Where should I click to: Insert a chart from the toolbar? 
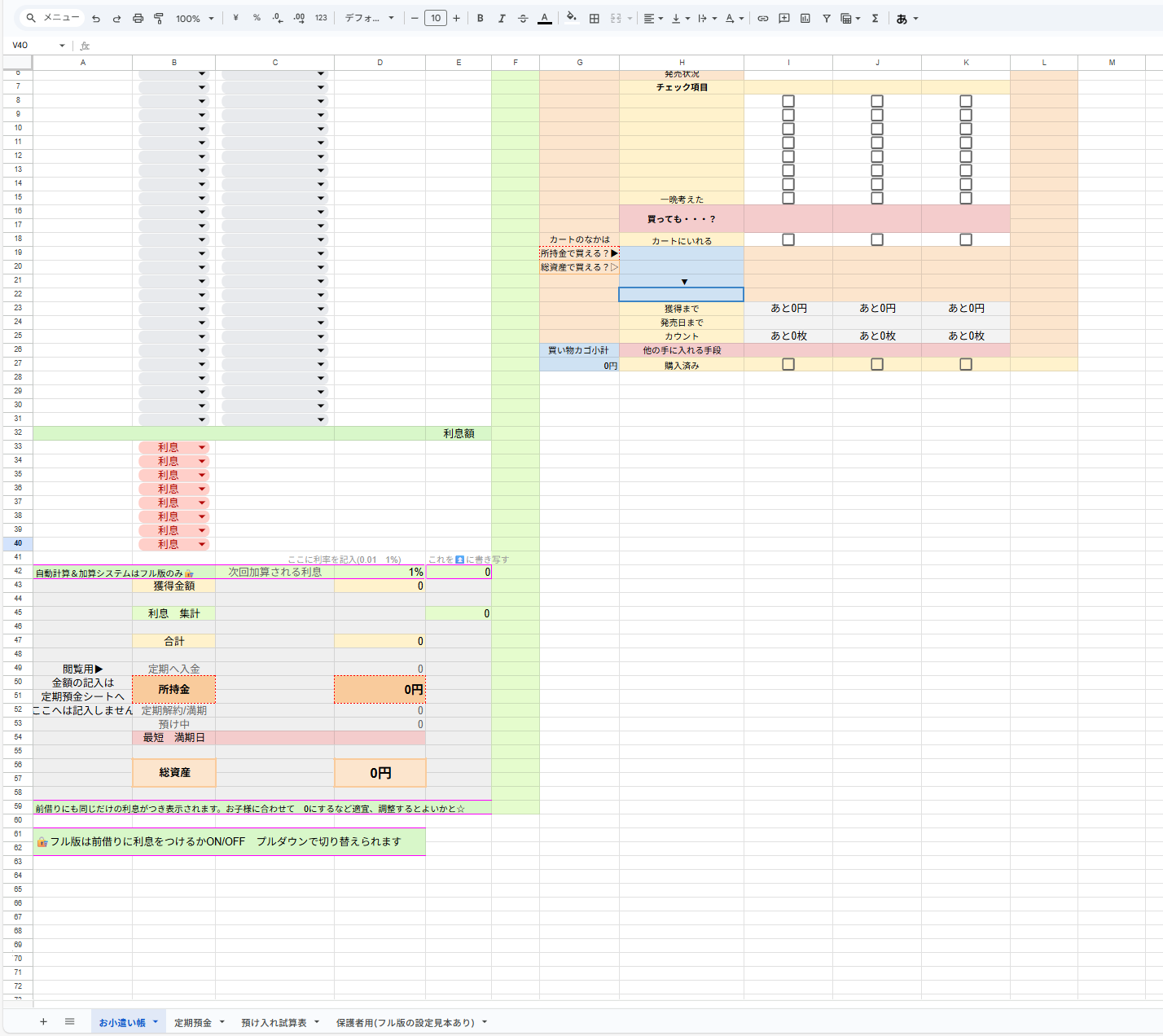805,19
